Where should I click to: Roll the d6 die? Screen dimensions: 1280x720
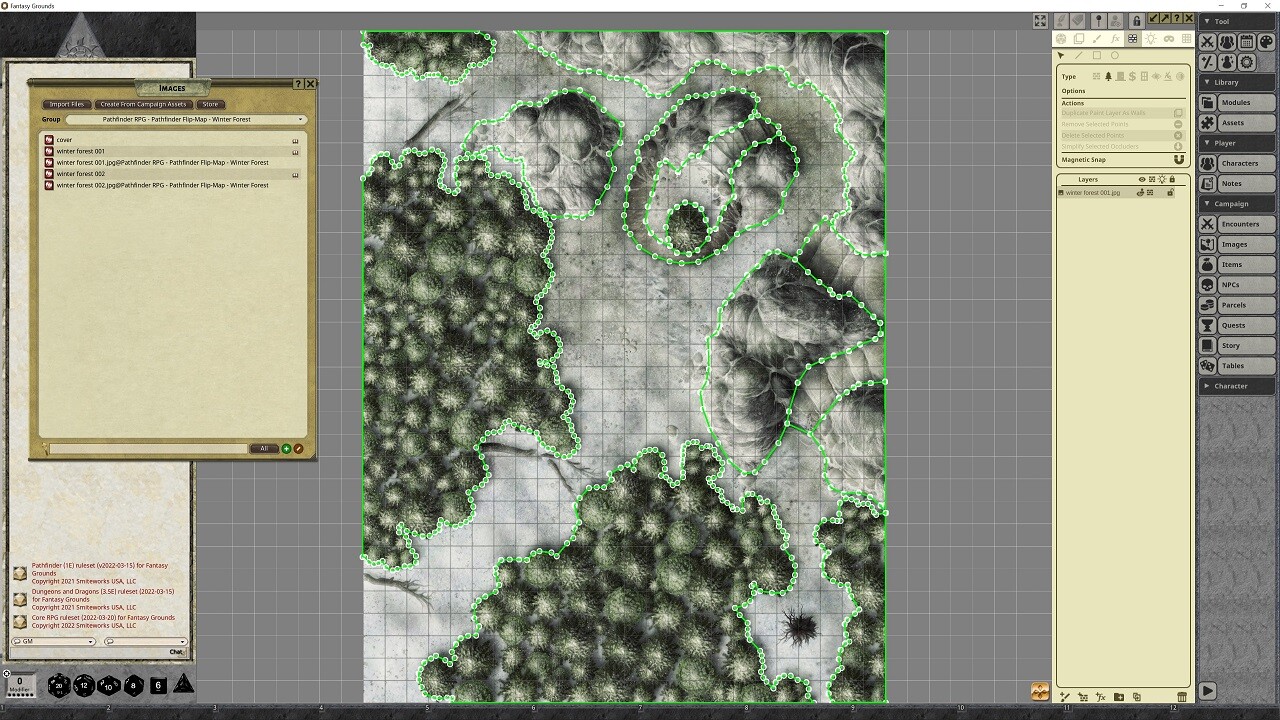(x=158, y=685)
